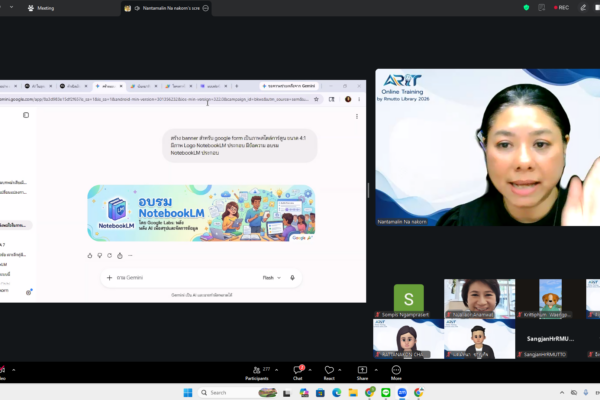Screen dimensions: 600x400
Task: Click the Gemini regenerate response icon
Action: tap(109, 256)
